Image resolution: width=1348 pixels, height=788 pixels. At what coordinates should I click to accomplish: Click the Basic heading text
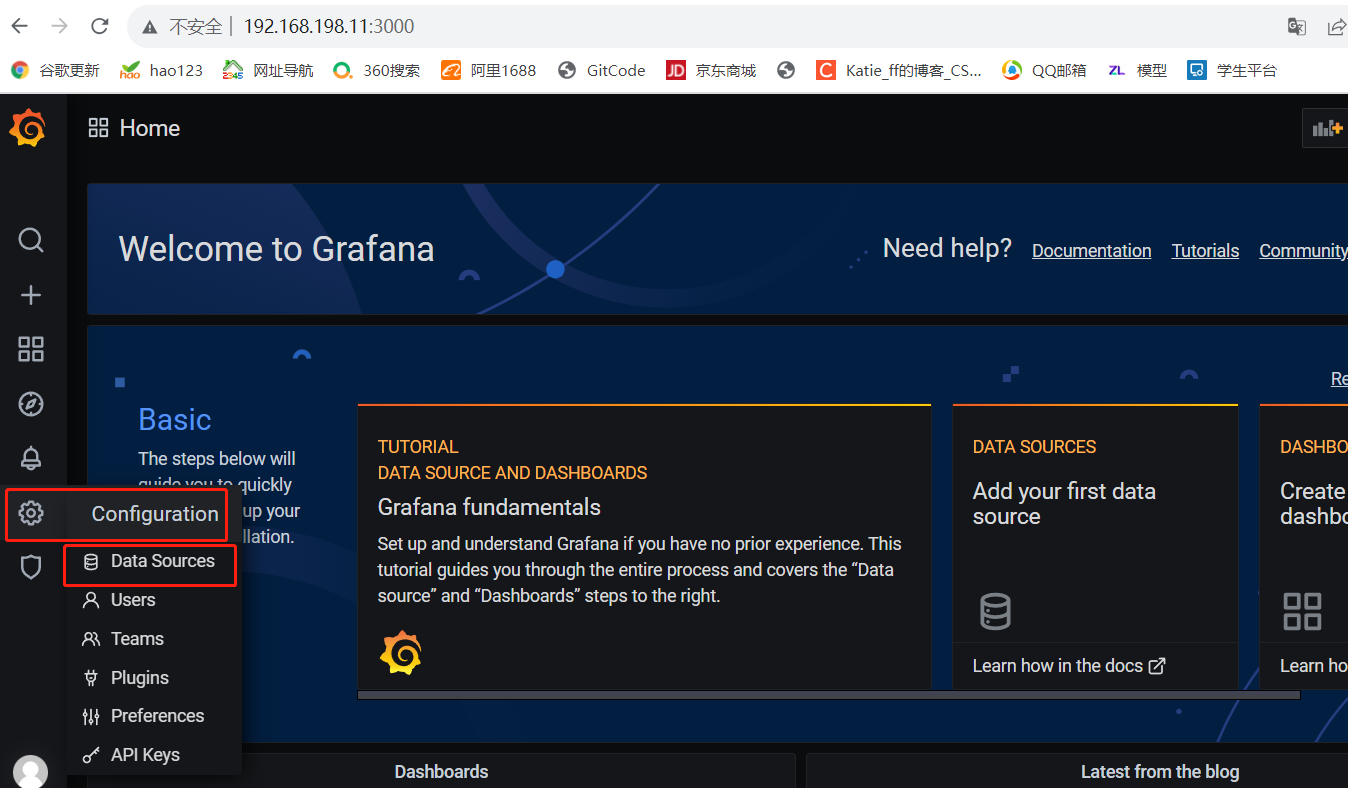pyautogui.click(x=175, y=420)
